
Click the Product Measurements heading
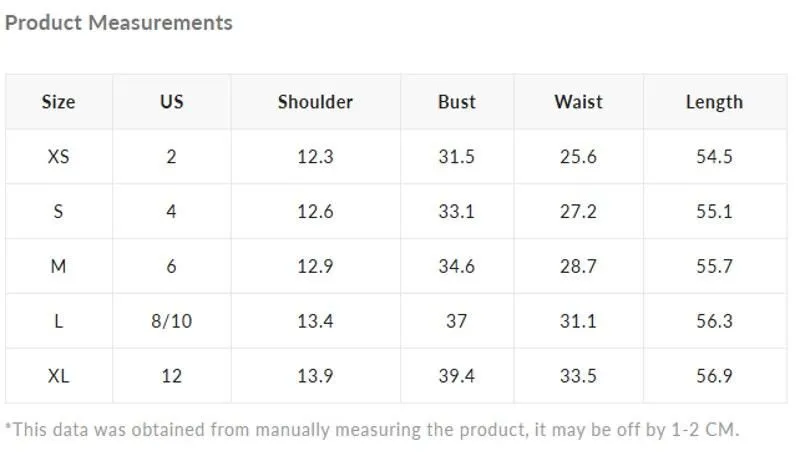click(x=118, y=23)
